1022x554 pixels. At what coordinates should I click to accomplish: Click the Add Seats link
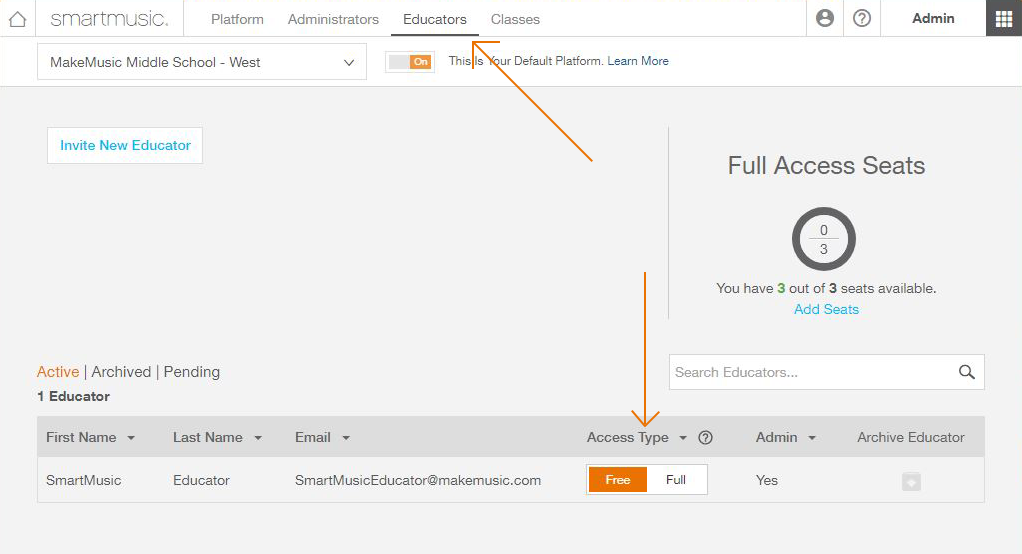click(826, 309)
